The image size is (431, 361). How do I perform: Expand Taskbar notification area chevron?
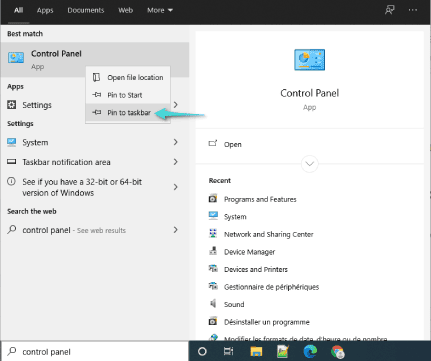click(176, 162)
